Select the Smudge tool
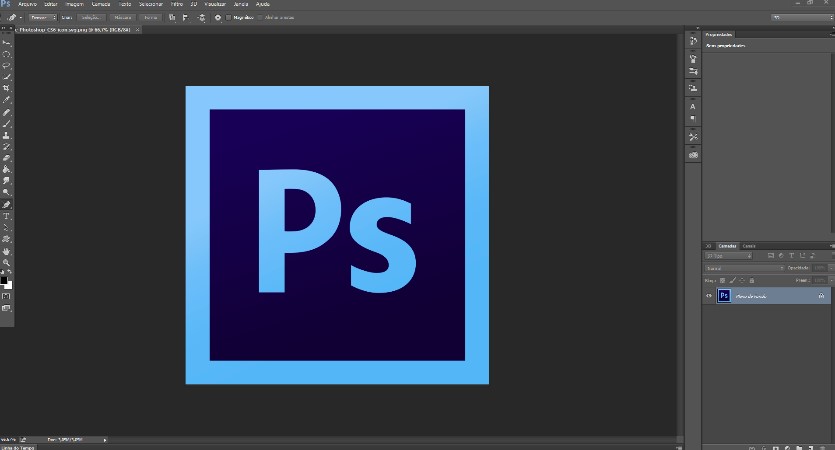835x450 pixels. [6, 181]
